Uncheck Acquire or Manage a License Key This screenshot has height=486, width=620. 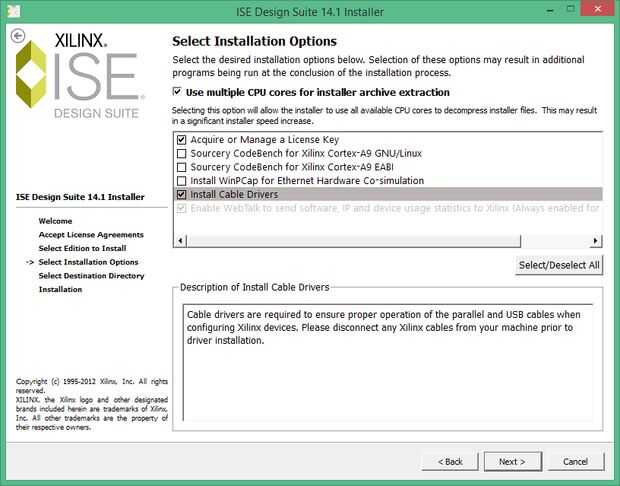(181, 140)
